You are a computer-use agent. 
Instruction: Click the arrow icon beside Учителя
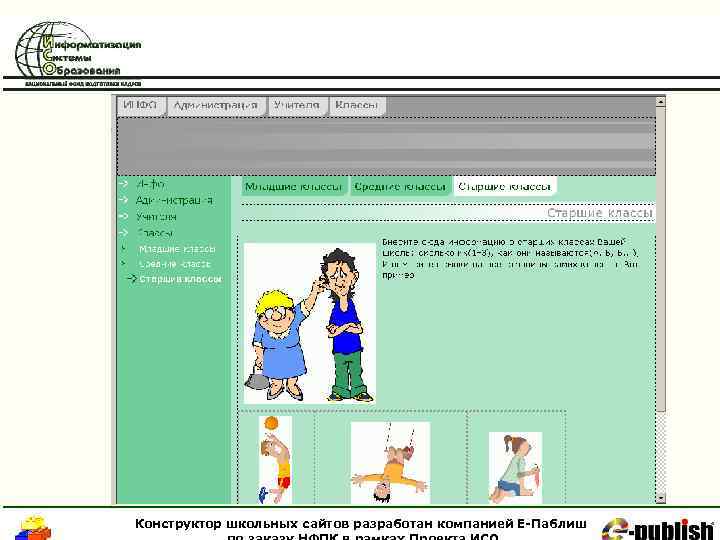pos(123,216)
